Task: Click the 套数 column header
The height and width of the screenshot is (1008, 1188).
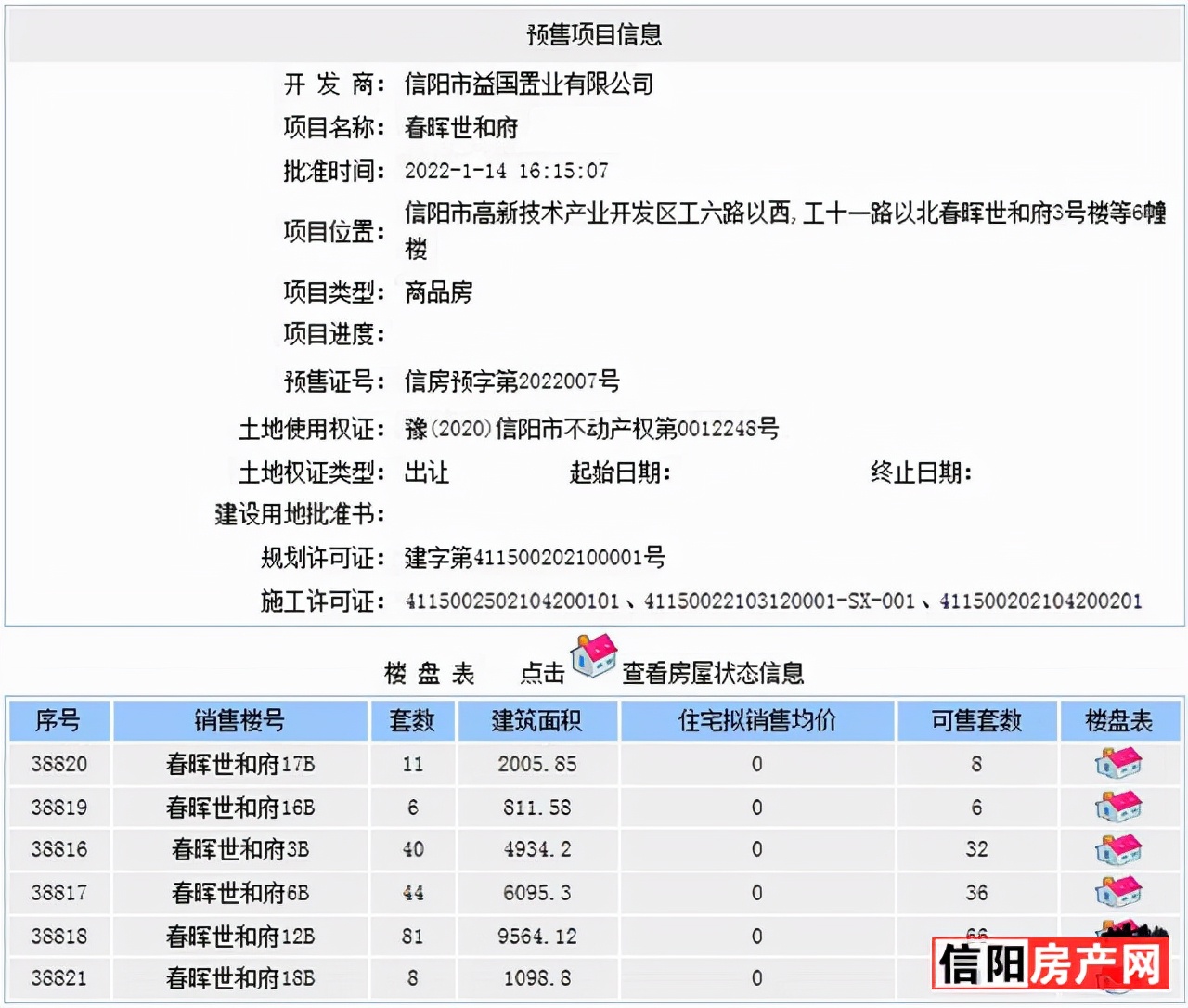Action: point(412,720)
